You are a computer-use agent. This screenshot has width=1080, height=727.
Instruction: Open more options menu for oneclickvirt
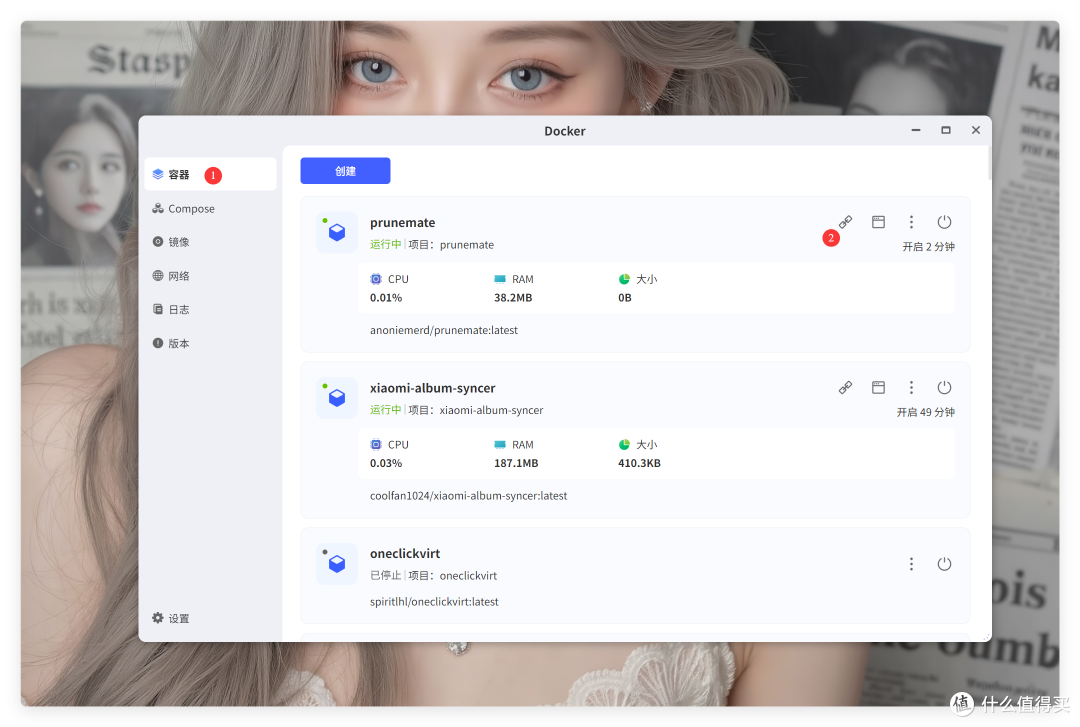pyautogui.click(x=911, y=564)
